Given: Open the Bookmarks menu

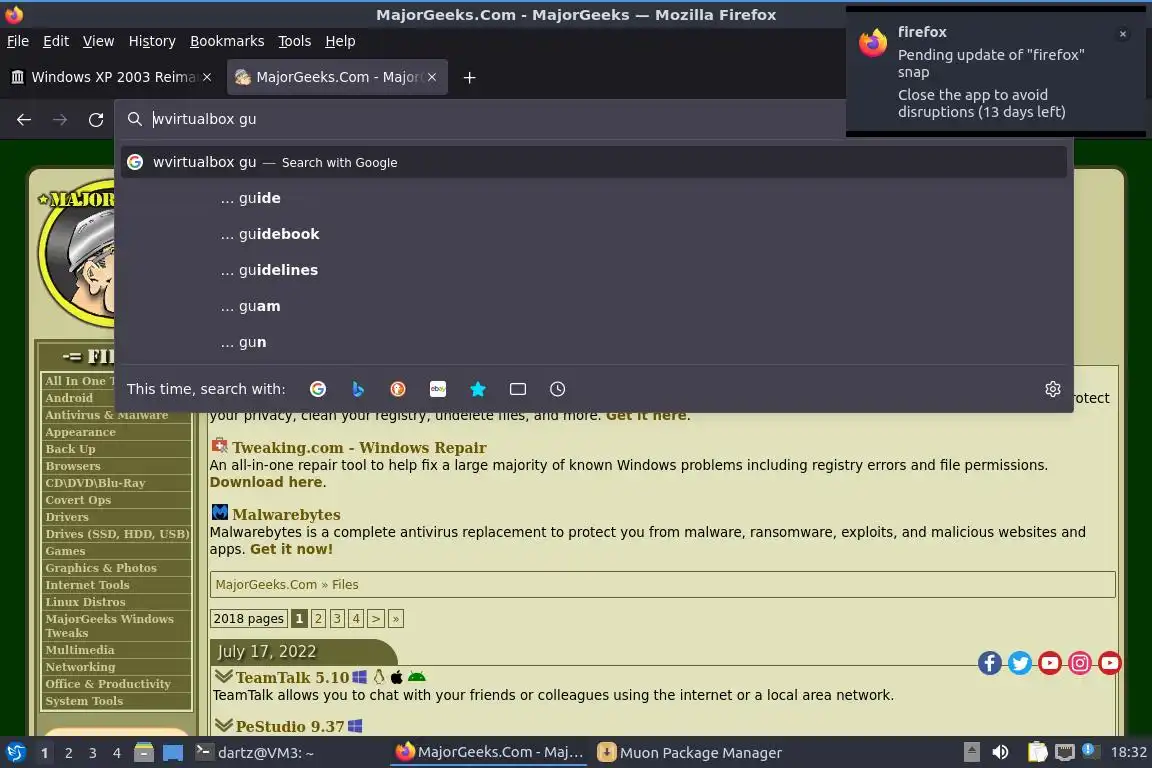Looking at the screenshot, I should click(x=227, y=41).
